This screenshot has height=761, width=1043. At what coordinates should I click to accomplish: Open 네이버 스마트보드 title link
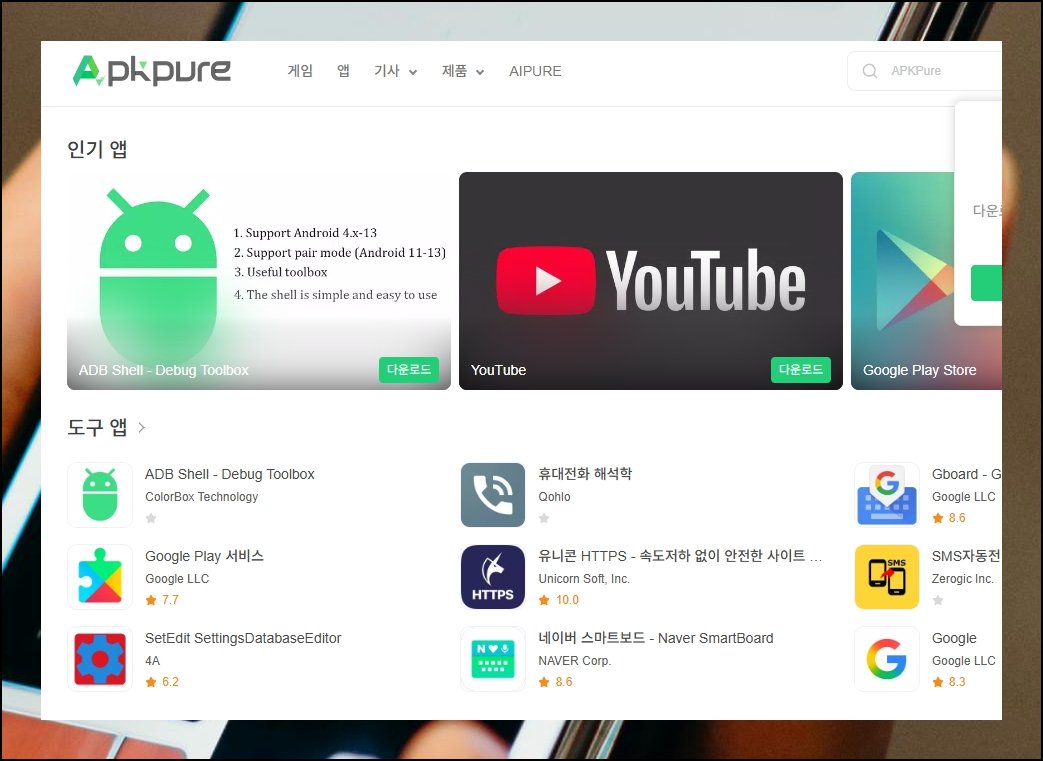click(x=656, y=639)
